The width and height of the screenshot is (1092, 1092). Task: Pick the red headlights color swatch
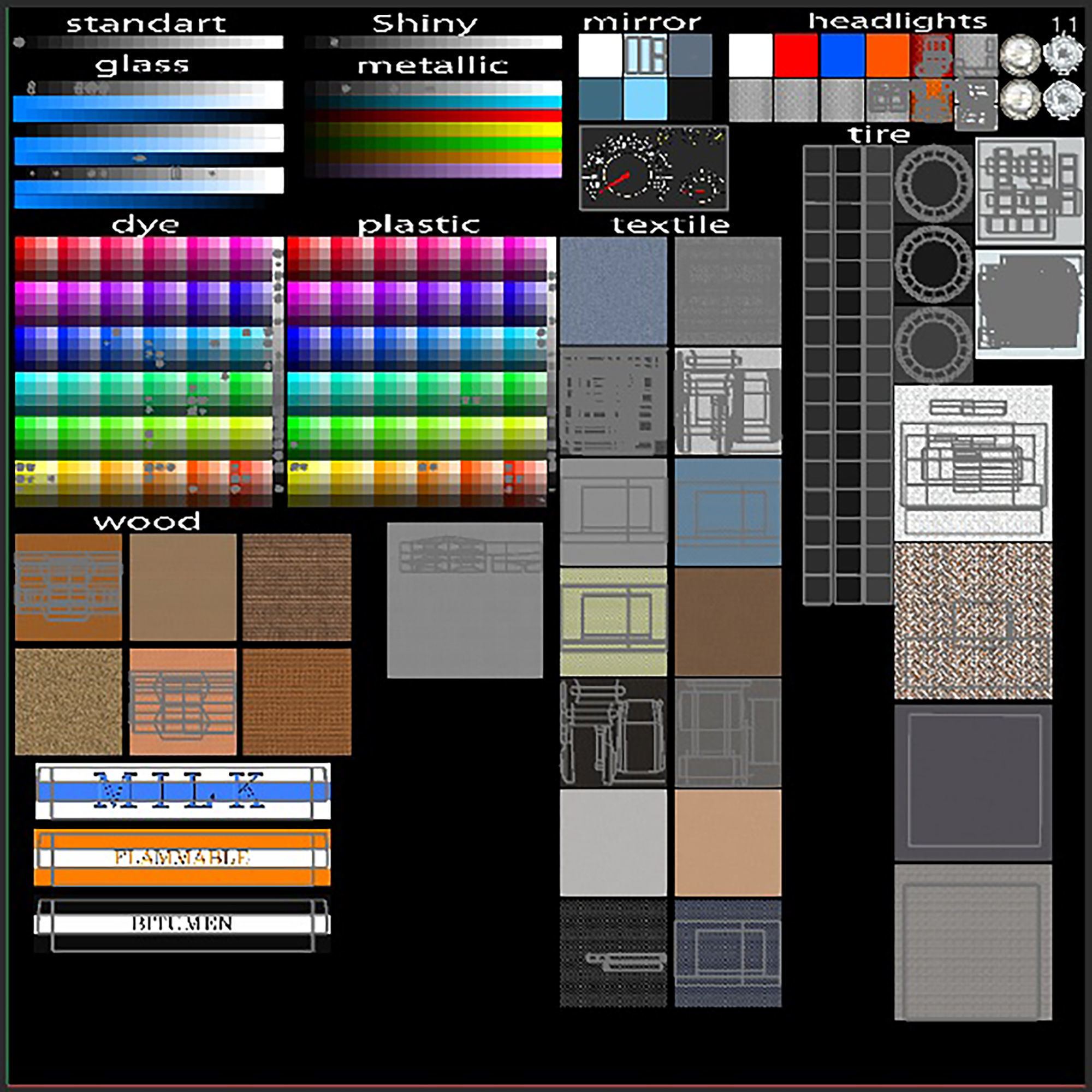tap(796, 55)
